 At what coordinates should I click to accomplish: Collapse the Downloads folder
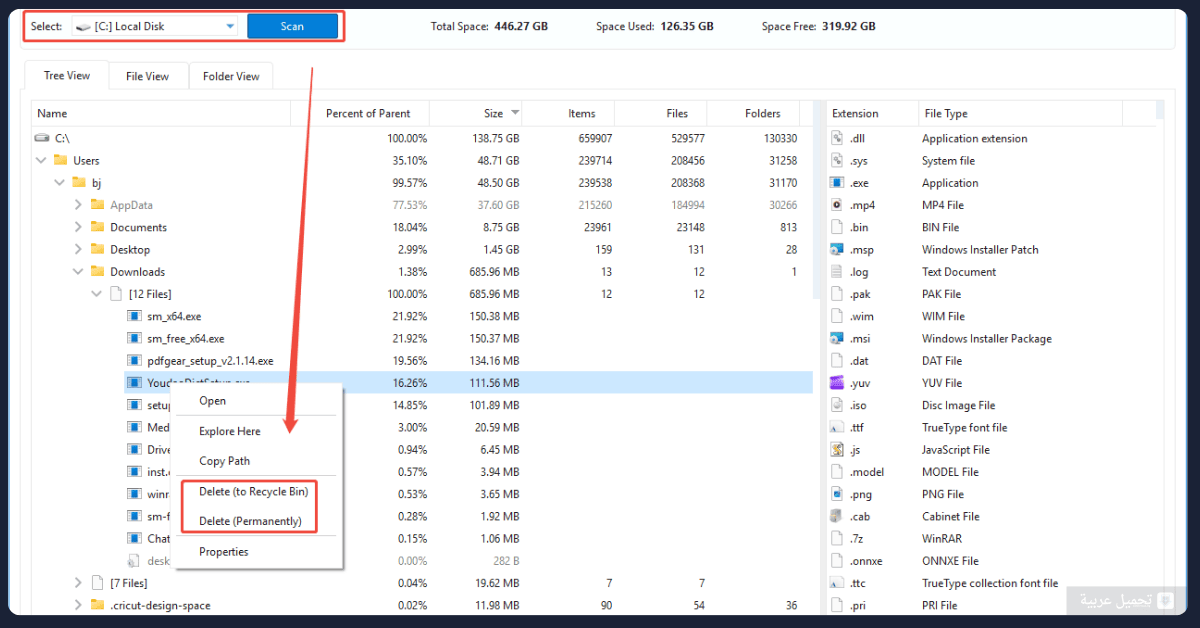[78, 271]
